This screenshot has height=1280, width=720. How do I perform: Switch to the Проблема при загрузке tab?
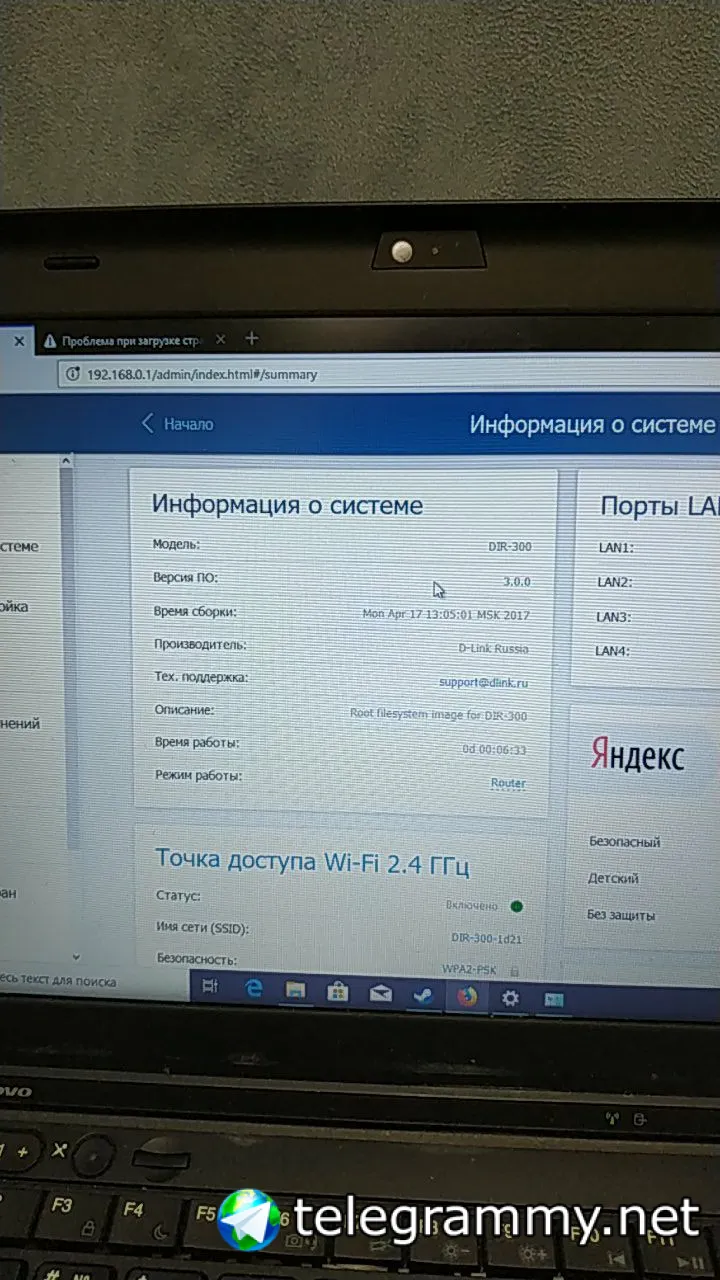click(x=120, y=341)
